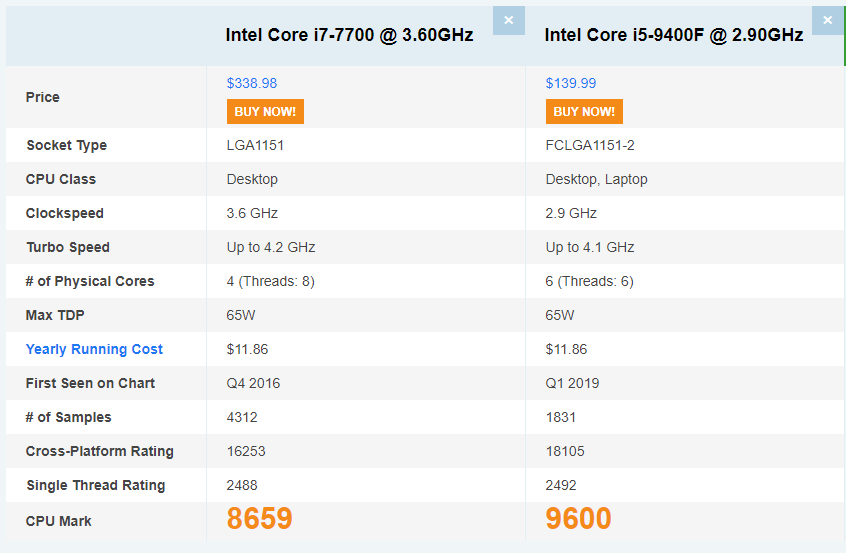Click the 6 (Threads: 6) value
Image resolution: width=846 pixels, height=553 pixels.
coord(590,282)
